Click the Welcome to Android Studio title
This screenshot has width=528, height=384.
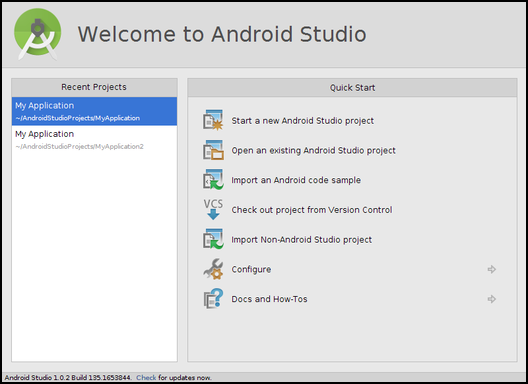222,34
